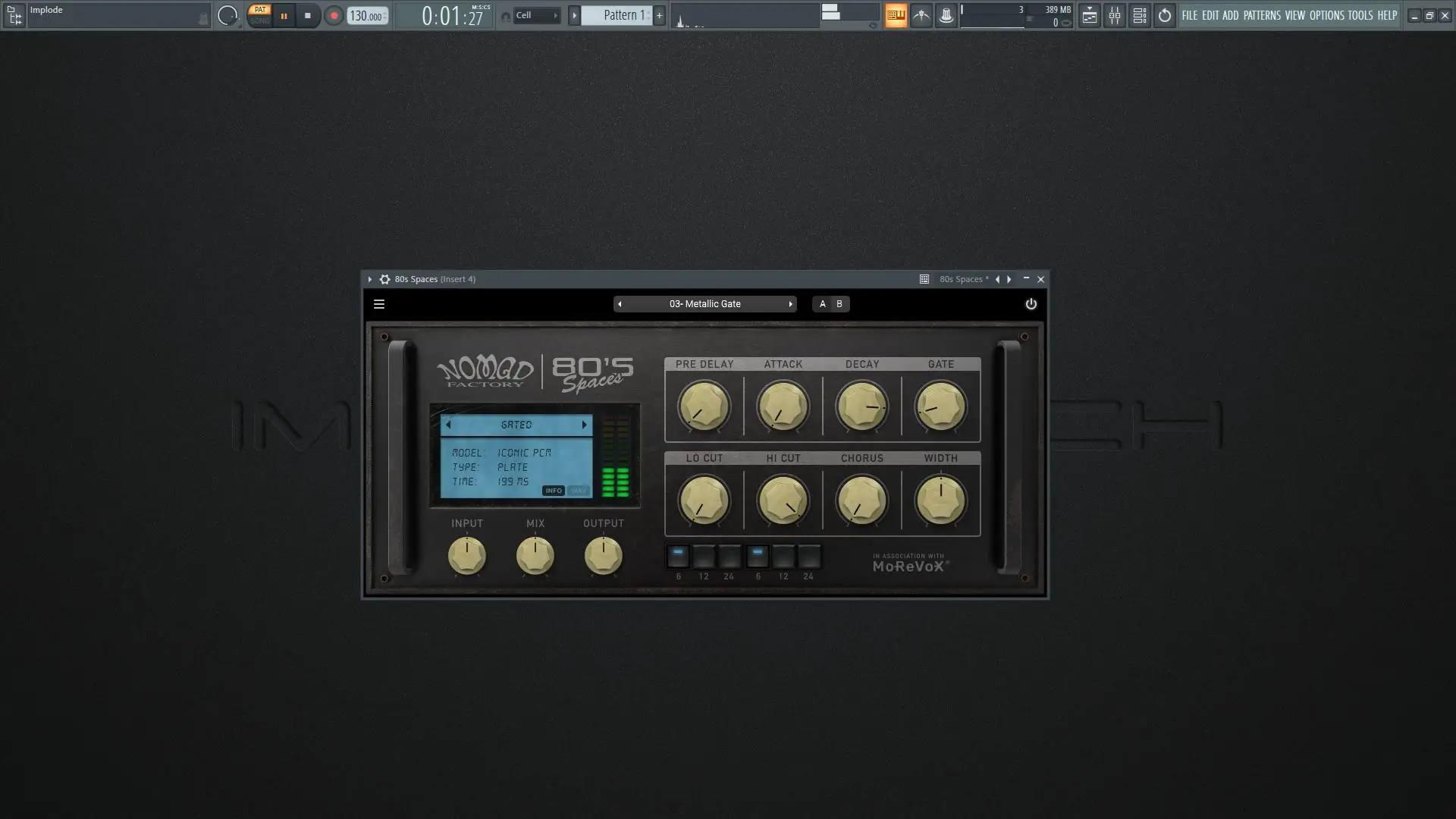Viewport: 1456px width, 819px height.
Task: Toggle PAT/SONG mode switch
Action: (259, 15)
